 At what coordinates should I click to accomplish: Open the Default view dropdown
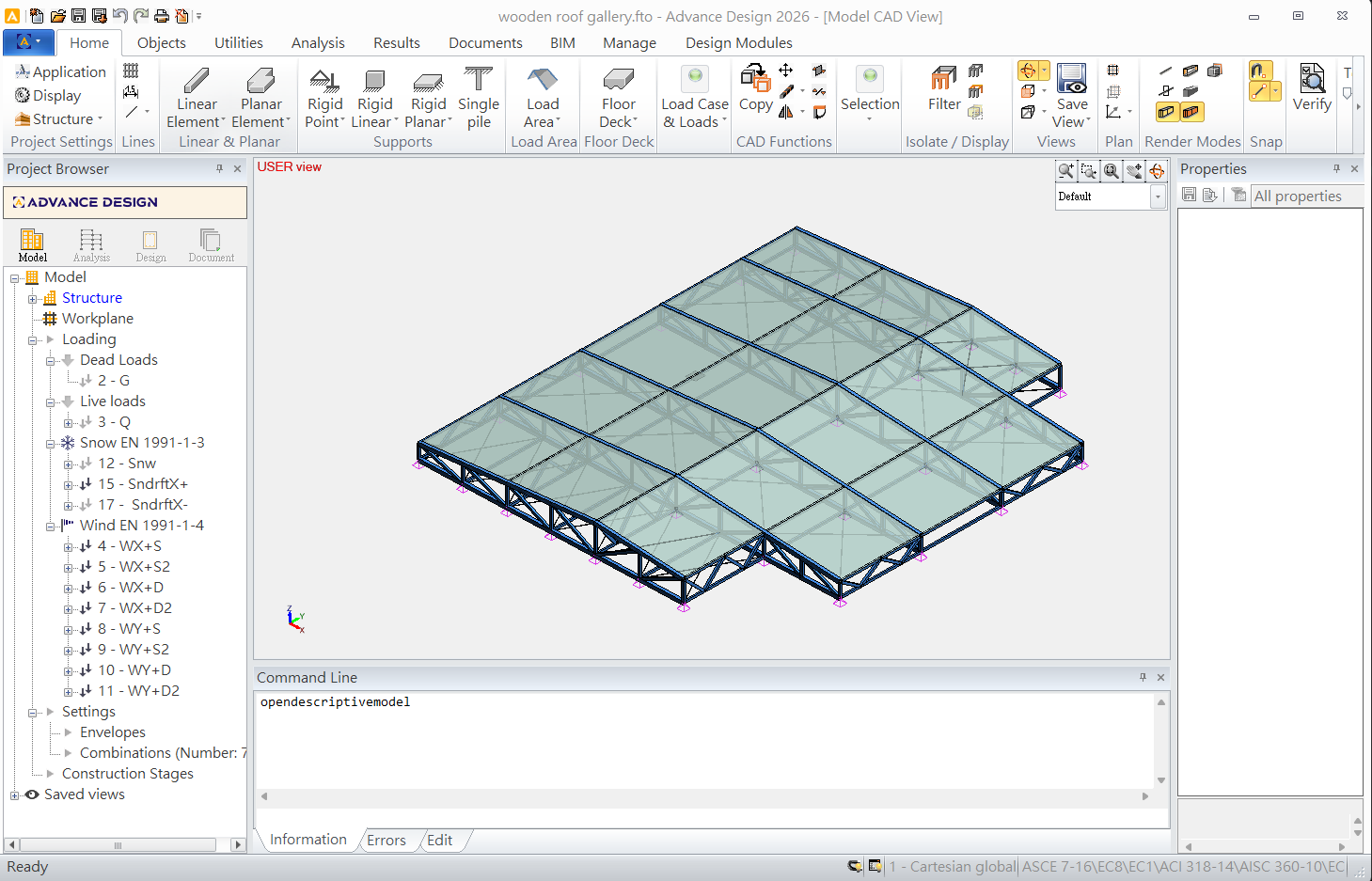(x=1158, y=197)
